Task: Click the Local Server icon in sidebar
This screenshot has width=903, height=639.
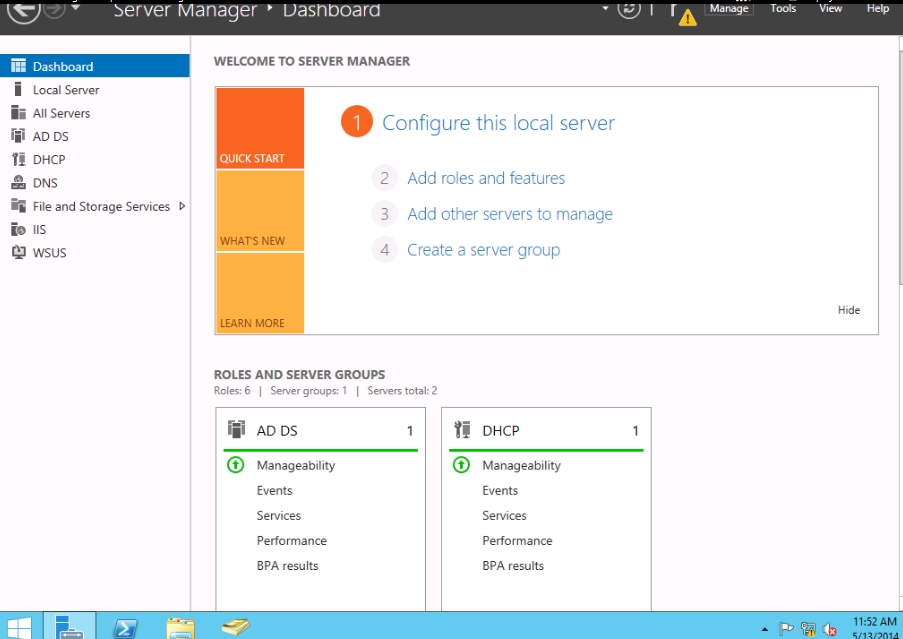Action: click(x=18, y=89)
